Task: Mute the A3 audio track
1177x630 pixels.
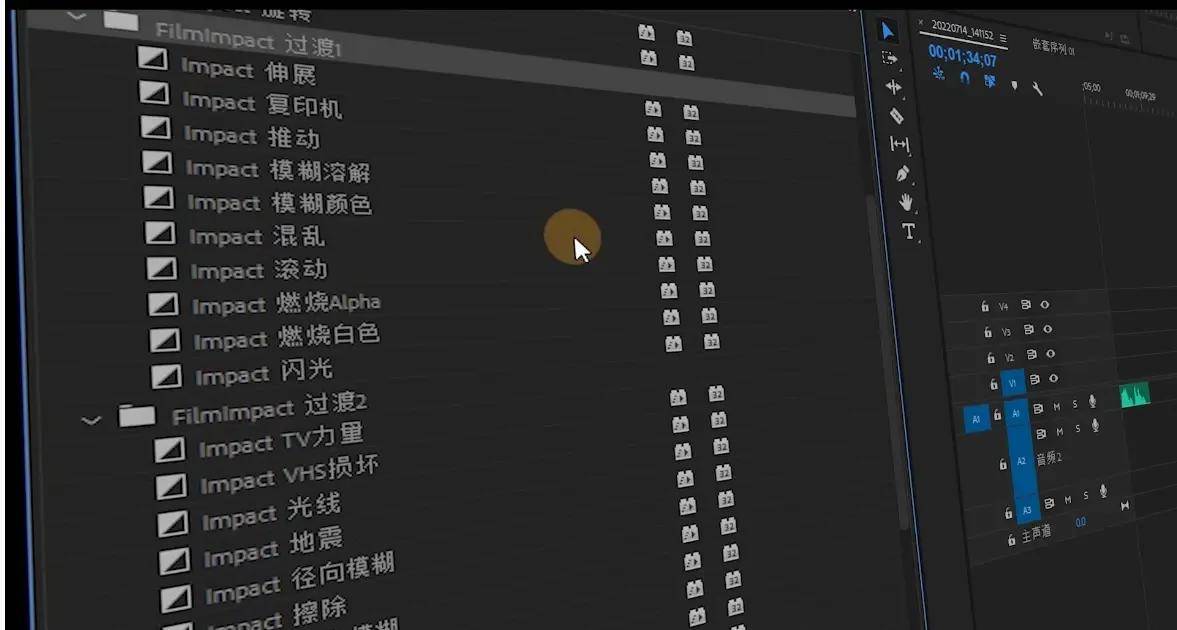Action: tap(1067, 498)
